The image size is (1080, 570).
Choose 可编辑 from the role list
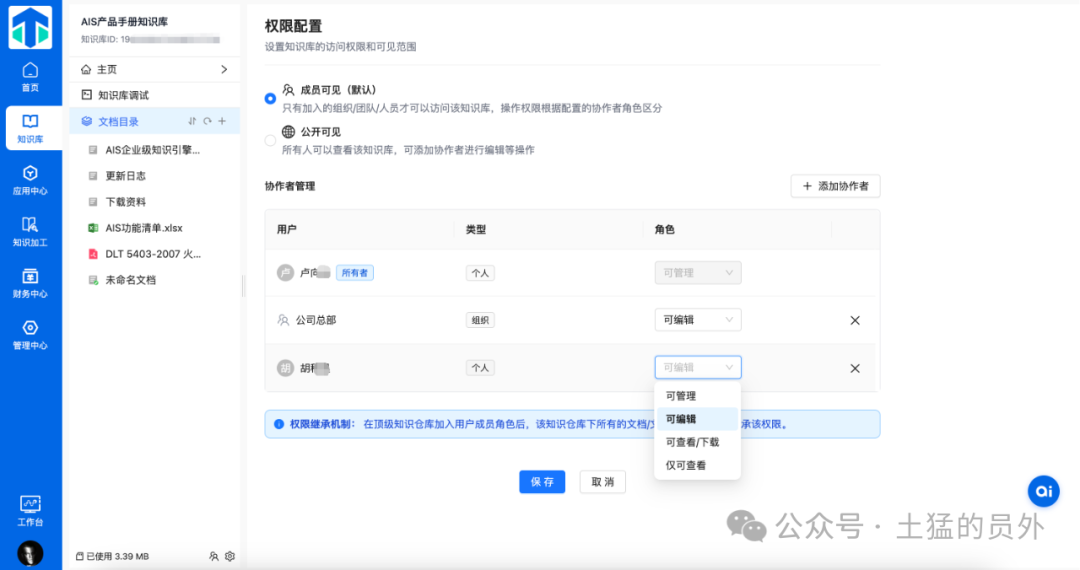(697, 419)
